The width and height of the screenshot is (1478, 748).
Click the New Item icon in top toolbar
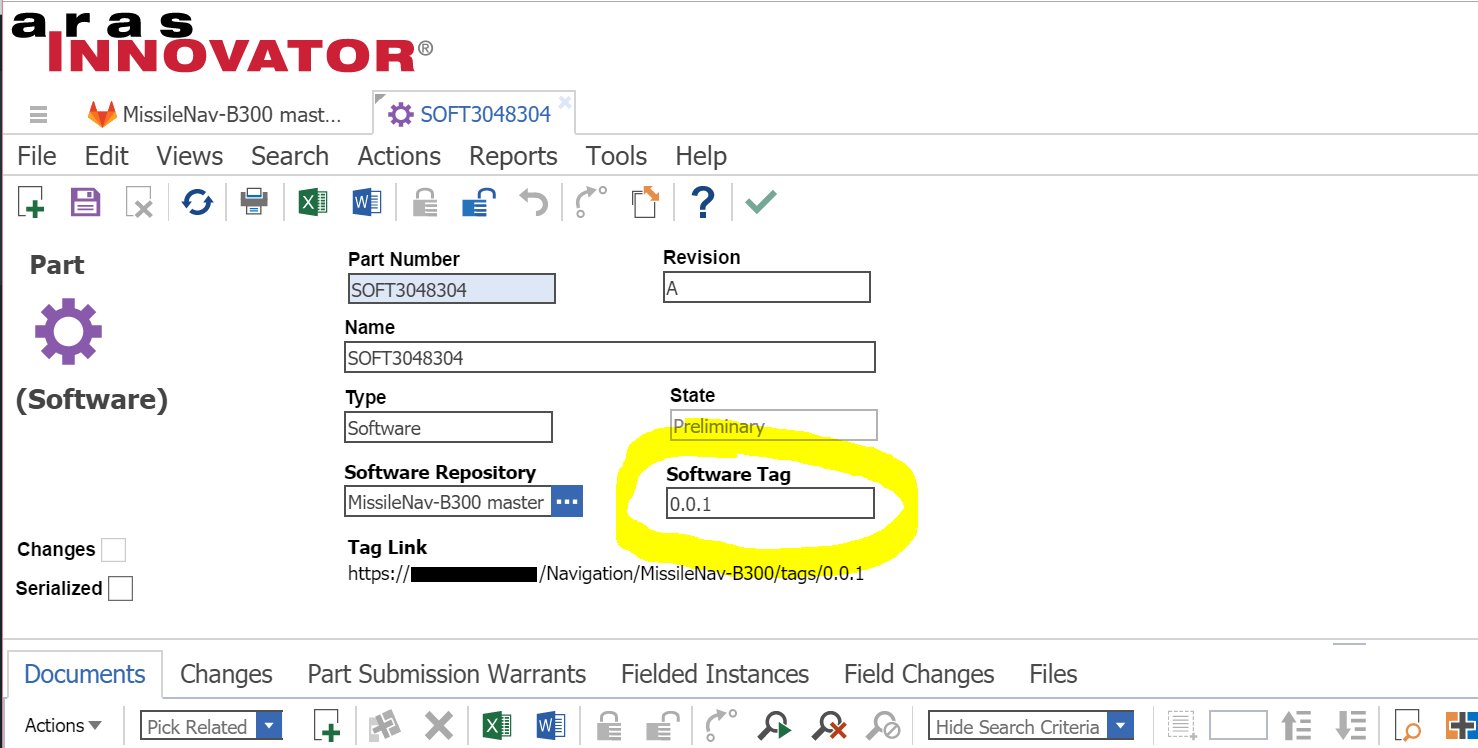[31, 202]
